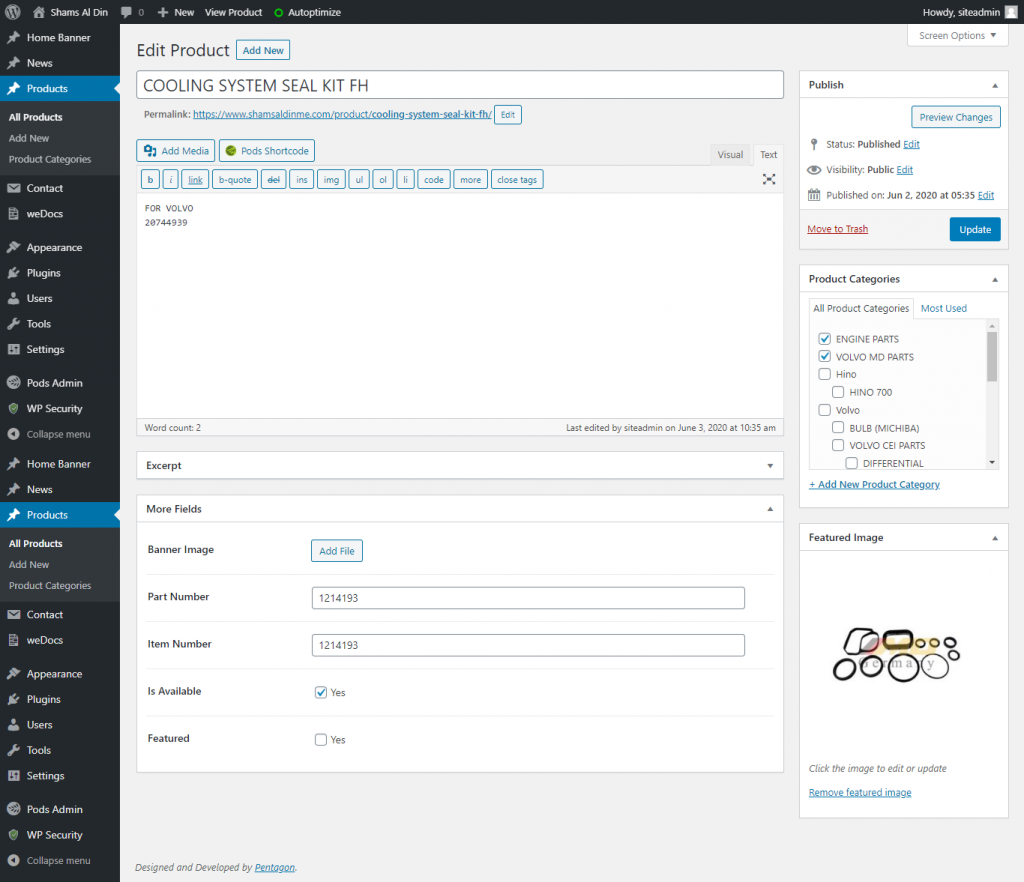Image resolution: width=1024 pixels, height=882 pixels.
Task: Open the WordPress logo menu
Action: 12,12
